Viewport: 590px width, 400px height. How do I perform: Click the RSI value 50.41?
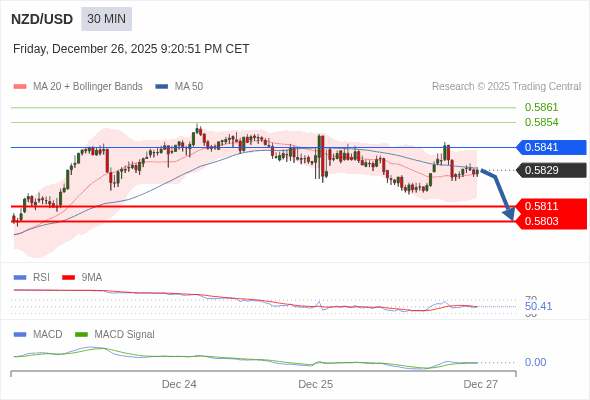(x=538, y=306)
